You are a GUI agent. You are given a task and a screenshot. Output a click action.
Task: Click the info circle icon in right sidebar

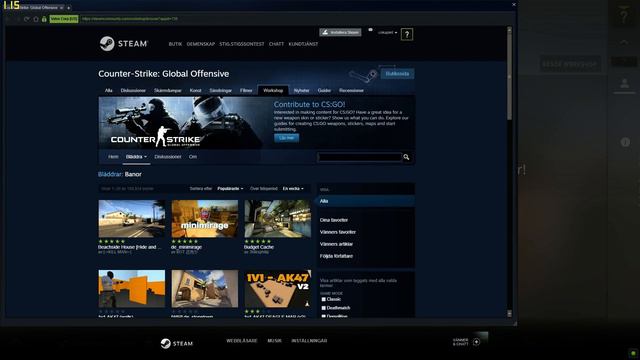[625, 142]
